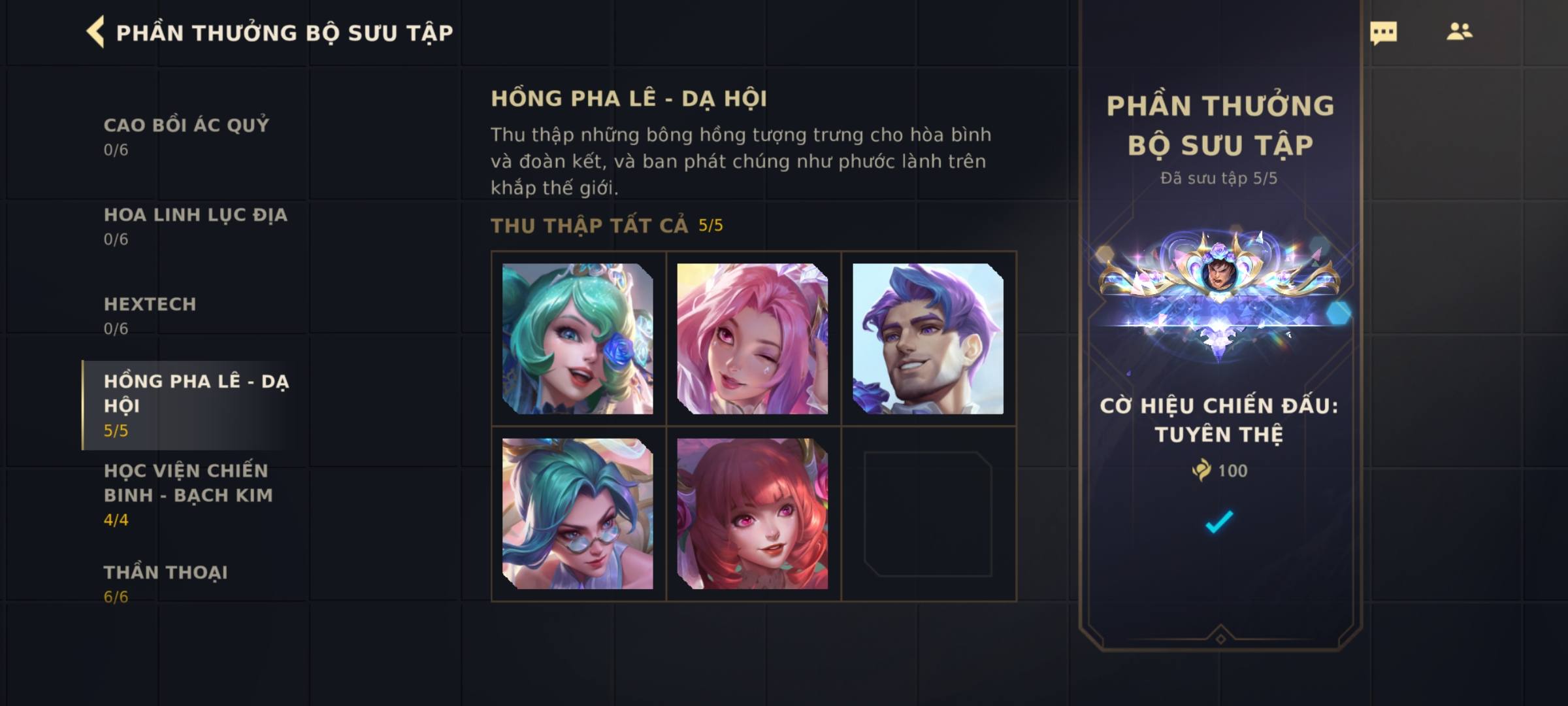Click the Cờ Hiệu Chiến Đấu: Tuyên Thệ label
The image size is (1568, 706).
(1219, 420)
